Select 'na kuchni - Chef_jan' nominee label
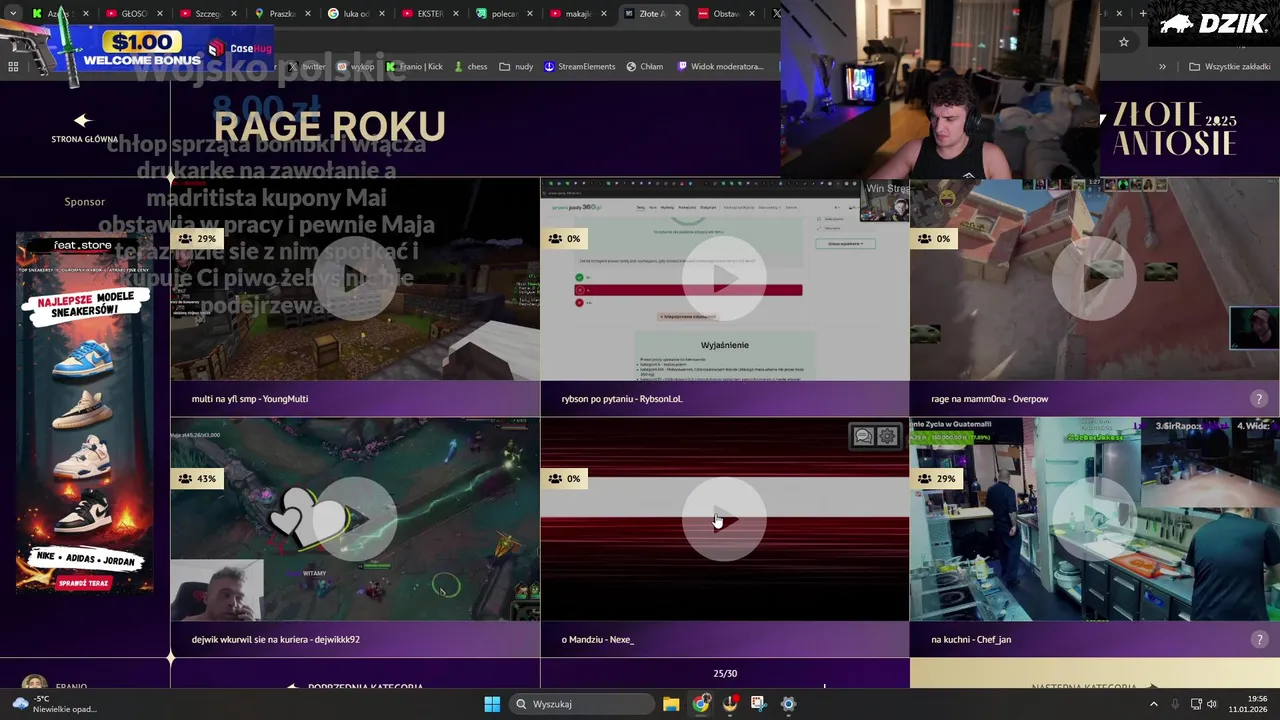 (x=971, y=639)
